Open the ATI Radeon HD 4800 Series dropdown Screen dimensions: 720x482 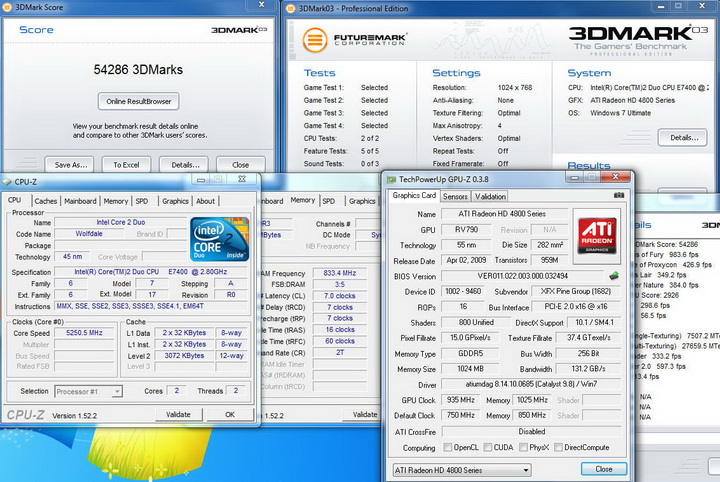tap(462, 470)
